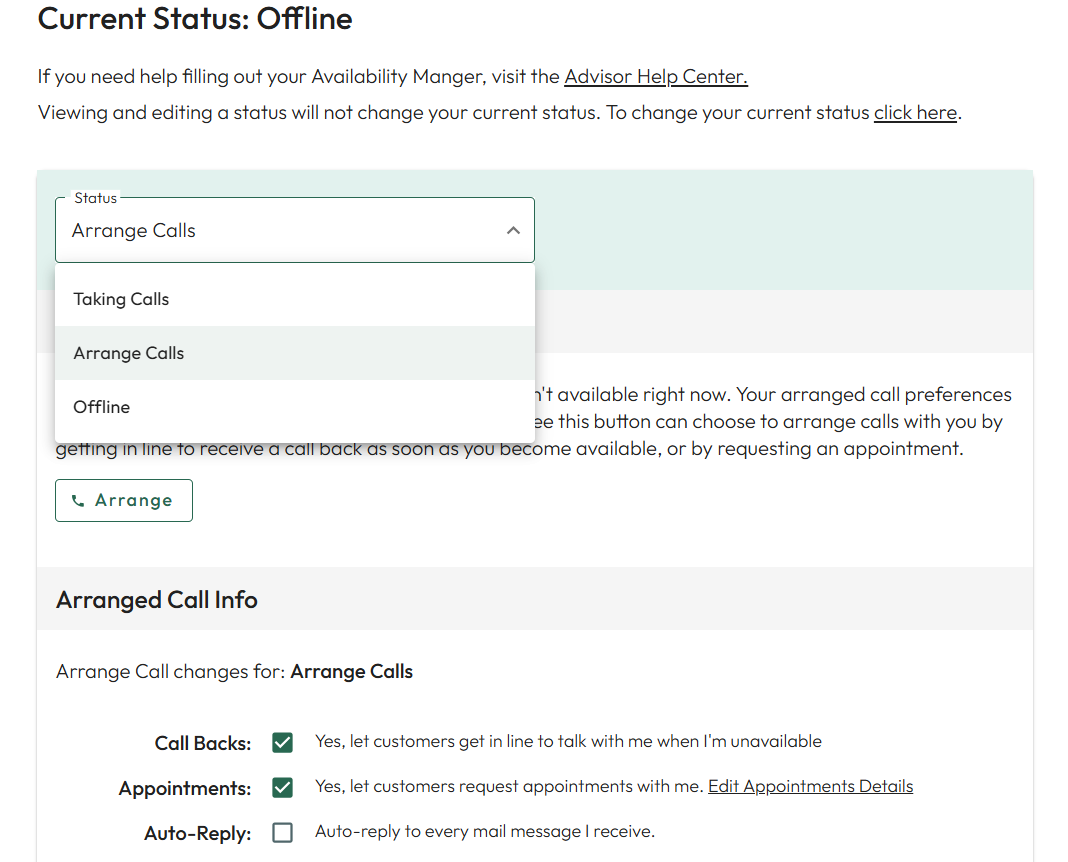Screen dimensions: 1068x862
Task: Collapse the Status dropdown using chevron arrow
Action: (513, 231)
